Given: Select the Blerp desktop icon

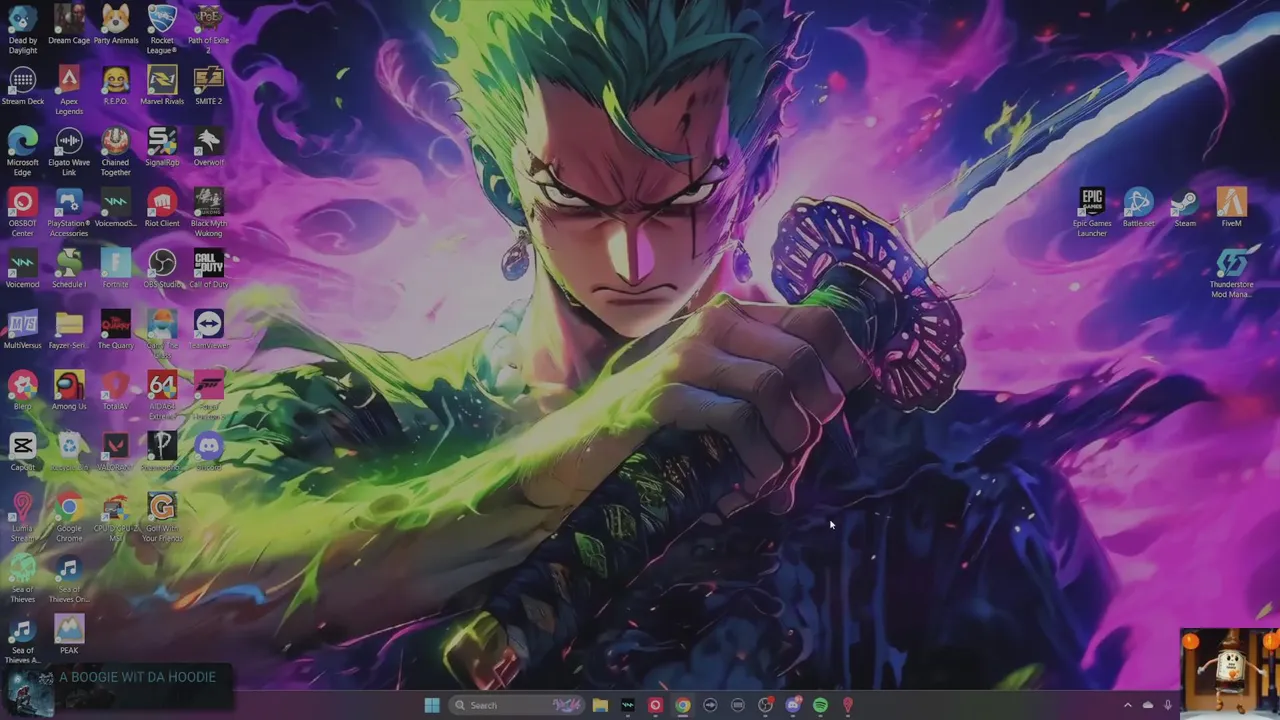Looking at the screenshot, I should (22, 385).
